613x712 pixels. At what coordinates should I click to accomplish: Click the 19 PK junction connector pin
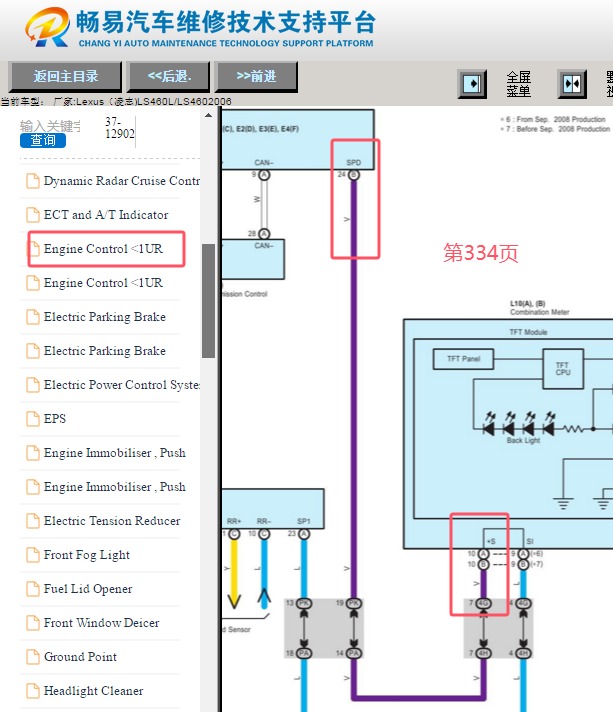click(354, 603)
